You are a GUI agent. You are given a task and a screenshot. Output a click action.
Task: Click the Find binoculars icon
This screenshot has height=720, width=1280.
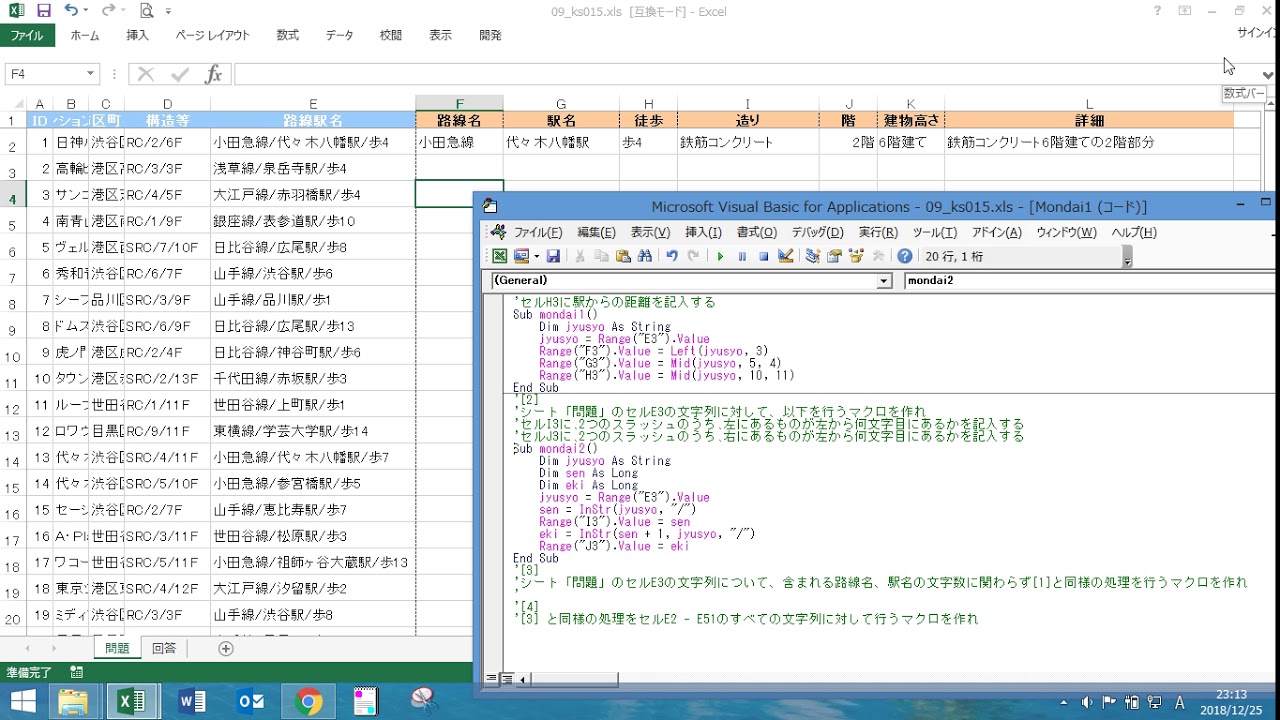coord(645,256)
